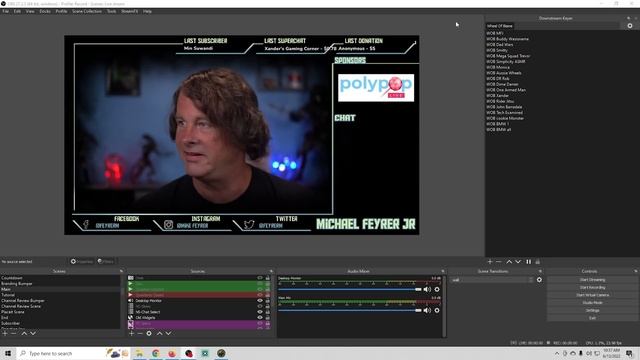This screenshot has height=360, width=640.
Task: Open the Windows Start menu
Action: [x=8, y=353]
